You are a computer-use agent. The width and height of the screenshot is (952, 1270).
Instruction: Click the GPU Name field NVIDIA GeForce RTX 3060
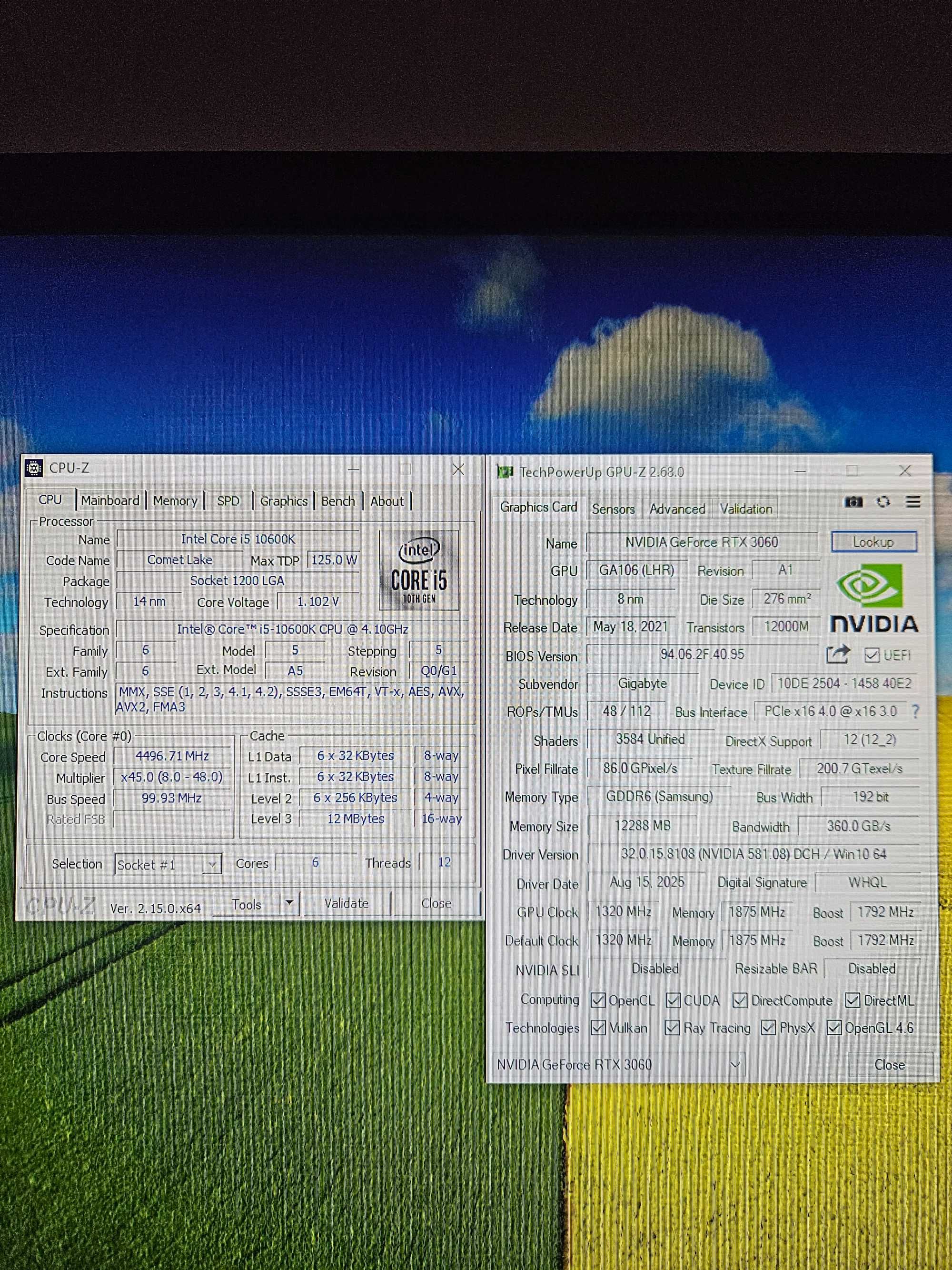tap(702, 542)
